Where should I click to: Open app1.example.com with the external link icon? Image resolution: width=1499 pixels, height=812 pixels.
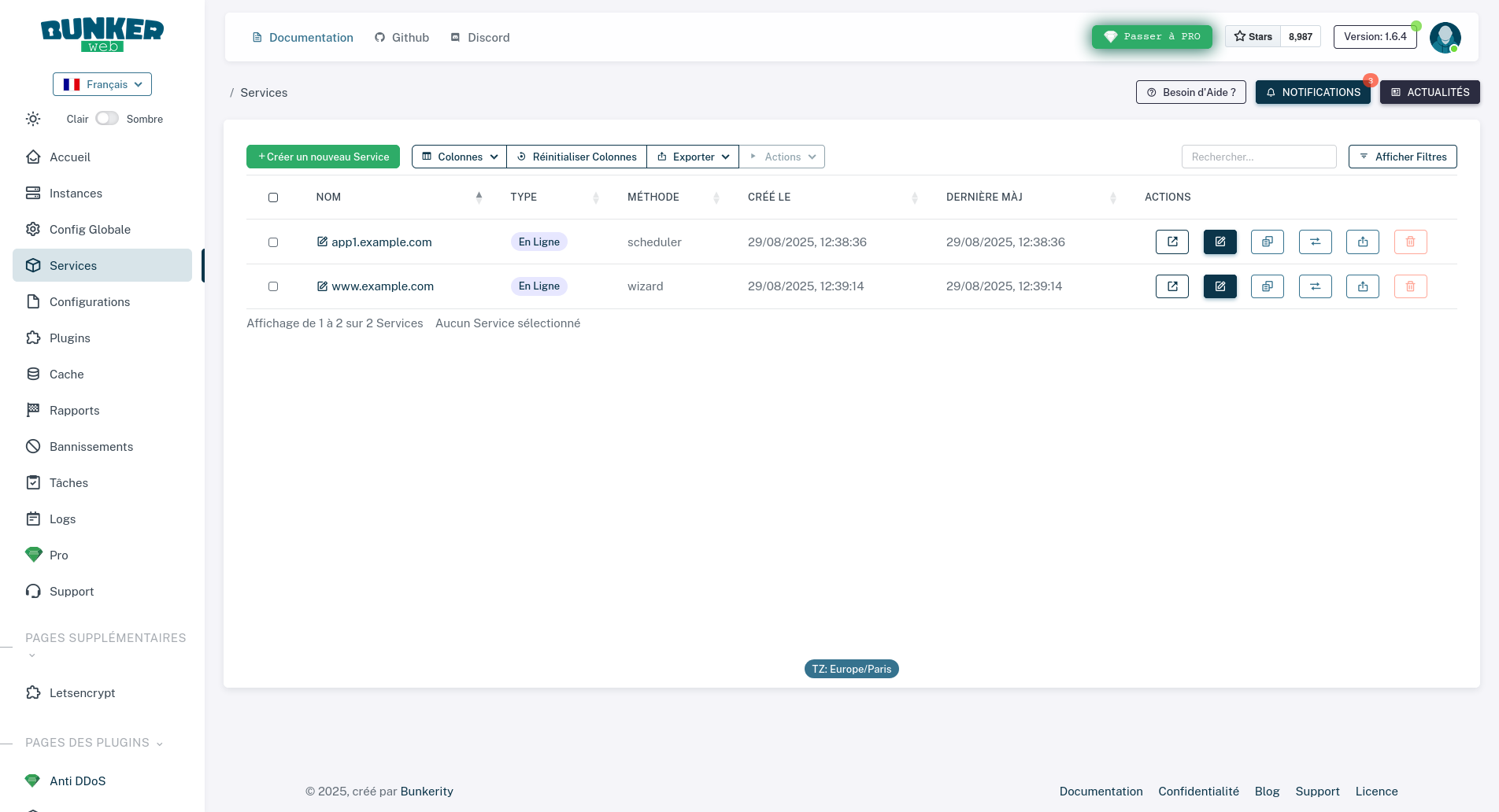click(1171, 242)
